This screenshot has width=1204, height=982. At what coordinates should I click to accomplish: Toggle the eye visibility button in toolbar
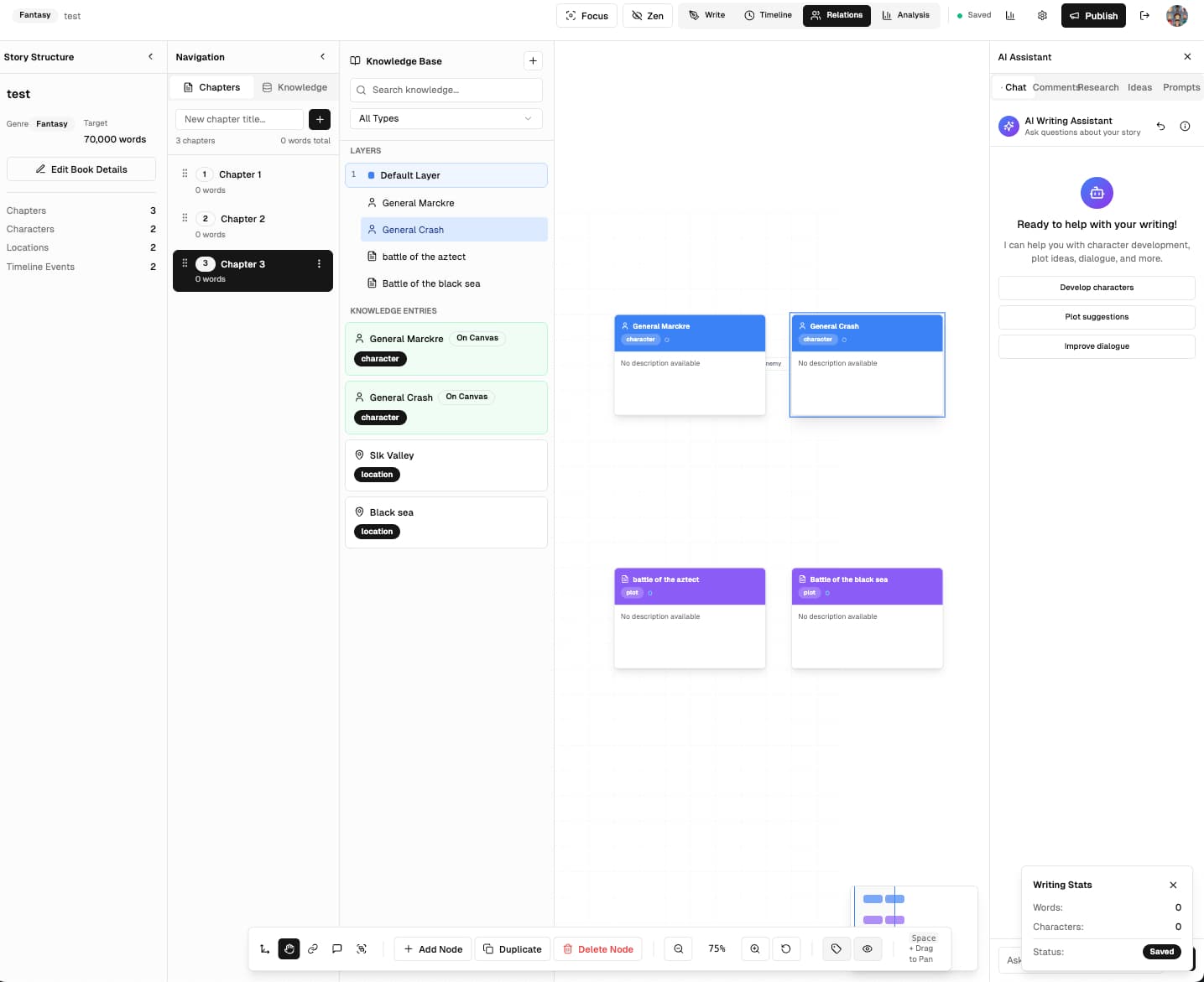(868, 948)
